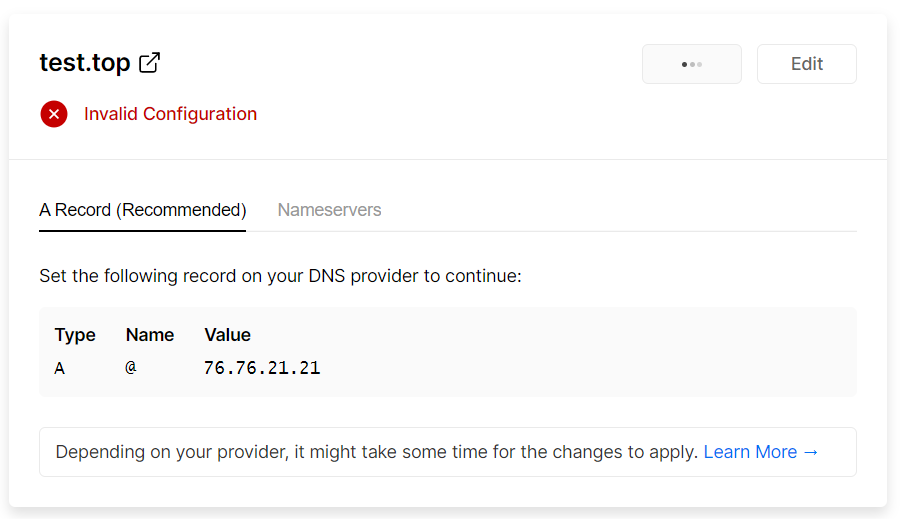Click the @ name value
901x519 pixels.
131,368
